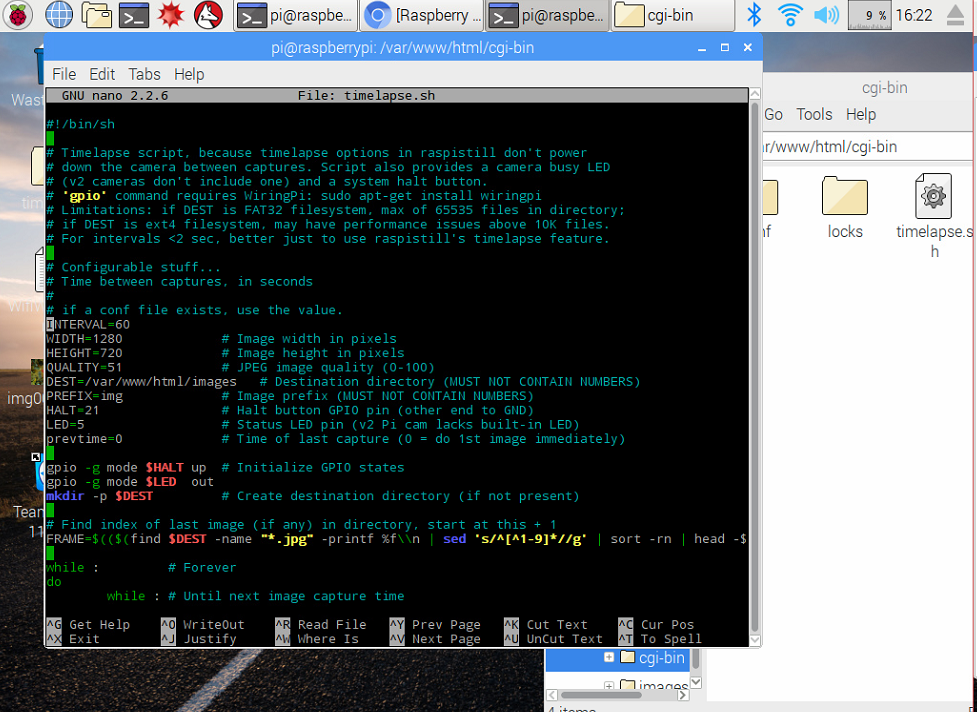Click the gpio -g mode $LED out line
The image size is (977, 712).
pyautogui.click(x=130, y=482)
